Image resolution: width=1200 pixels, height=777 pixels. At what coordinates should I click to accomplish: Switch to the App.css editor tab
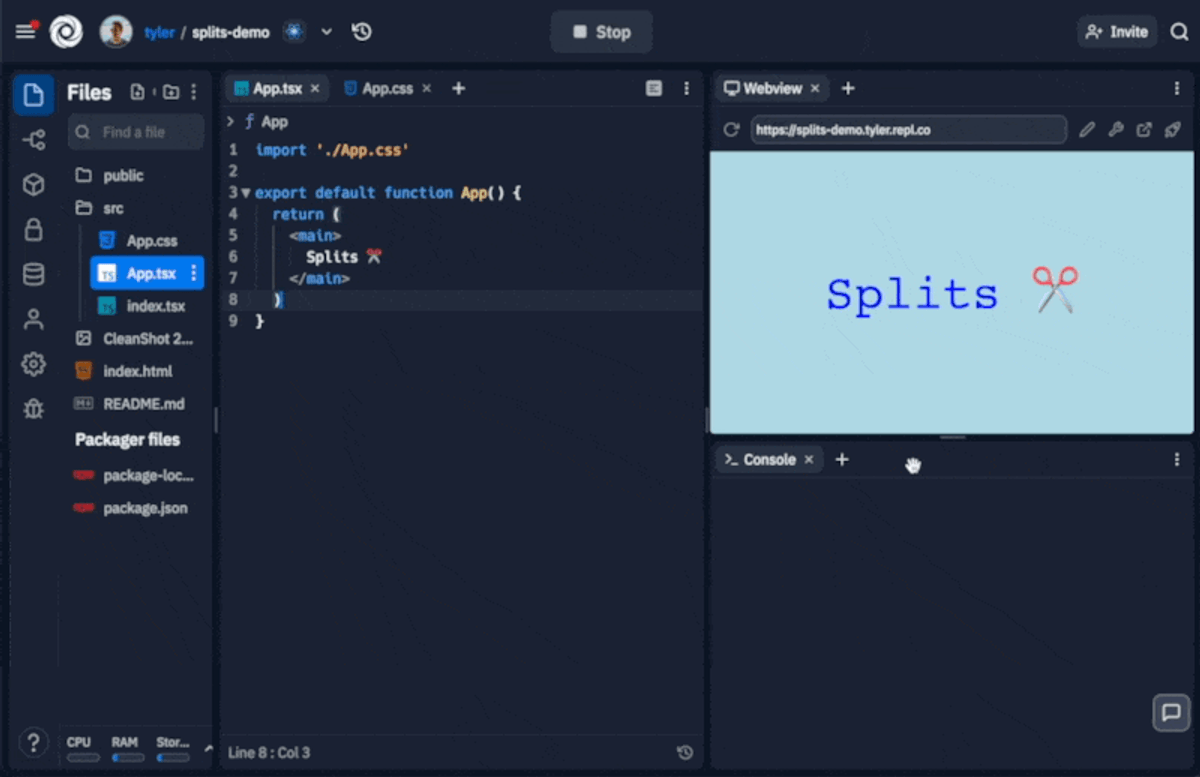(387, 88)
